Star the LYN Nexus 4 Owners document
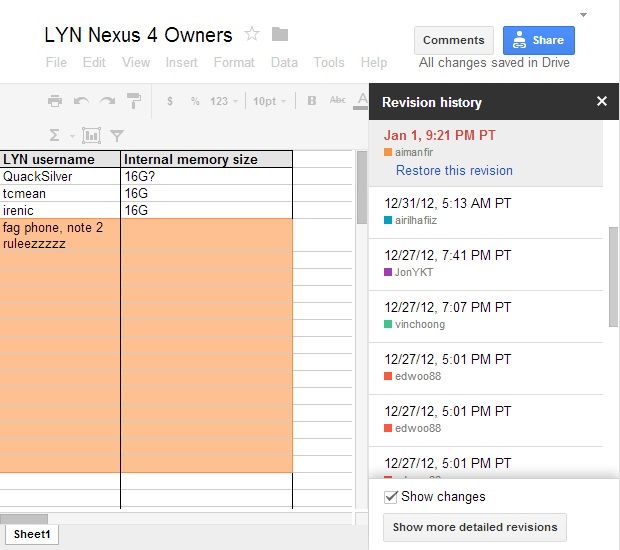Image resolution: width=620 pixels, height=550 pixels. coord(252,35)
